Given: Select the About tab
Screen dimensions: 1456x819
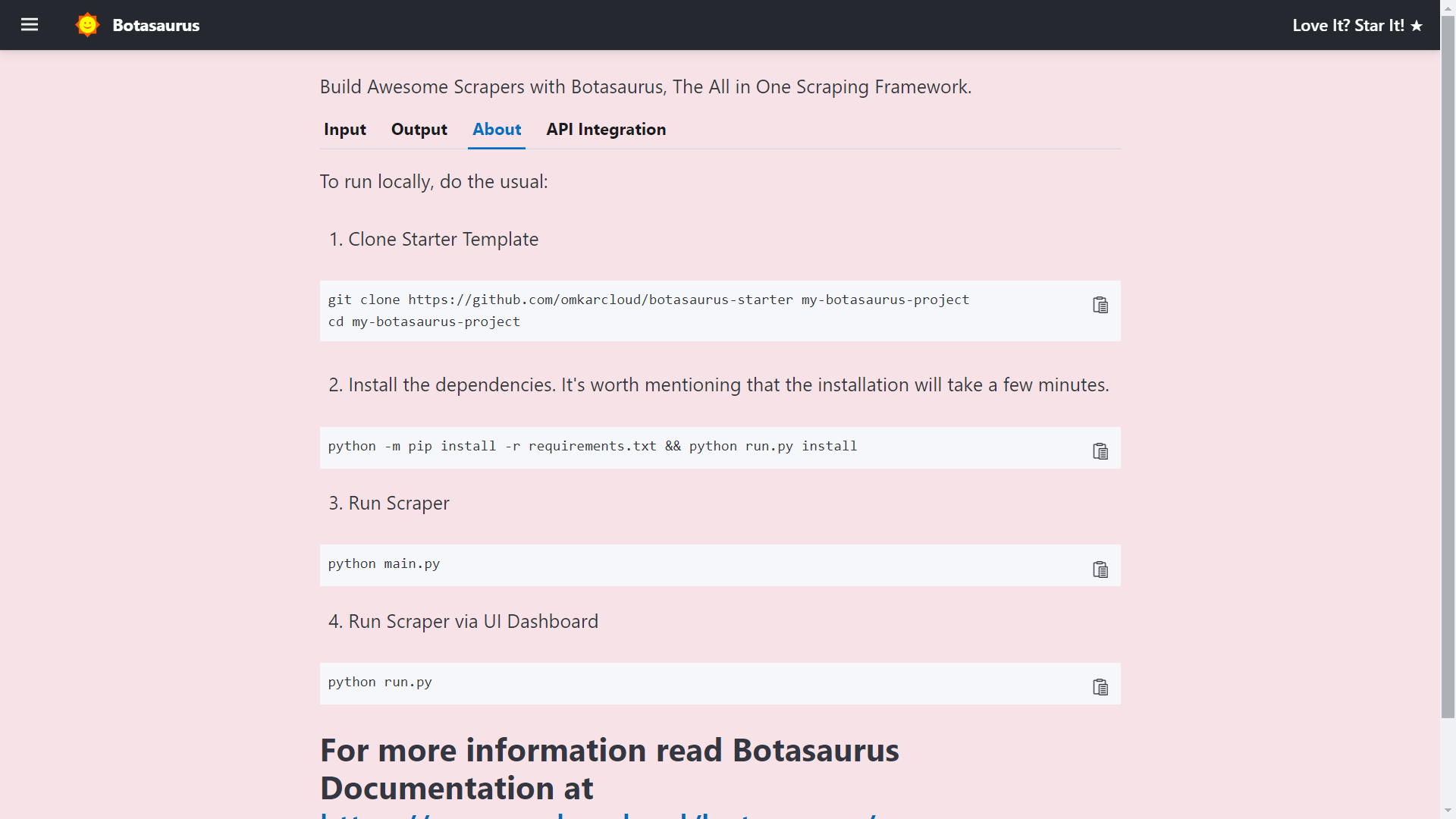Looking at the screenshot, I should pos(496,130).
